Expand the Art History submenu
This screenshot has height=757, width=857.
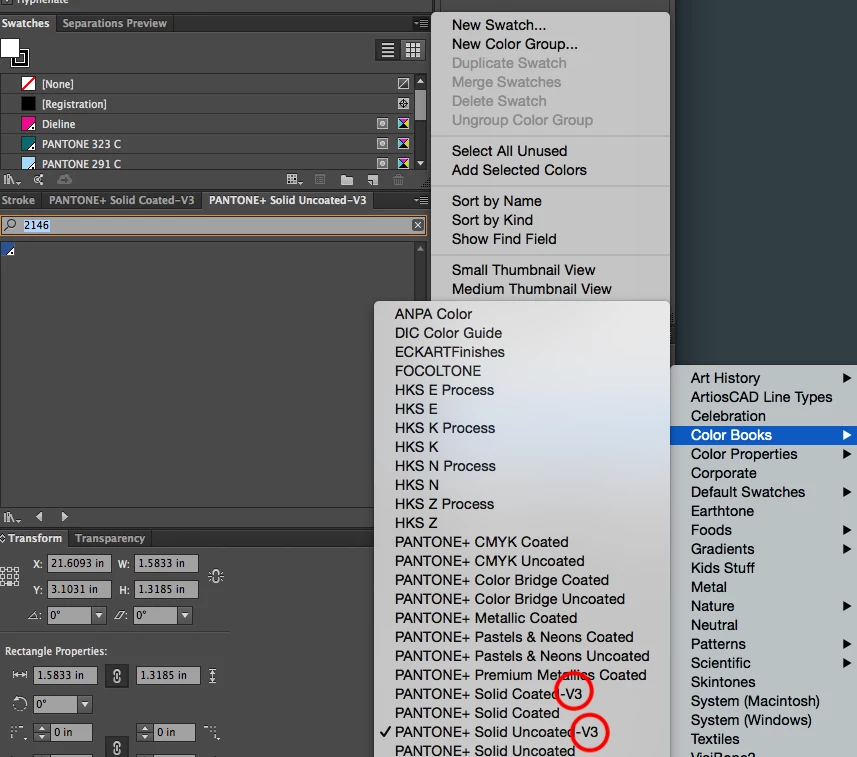(764, 378)
